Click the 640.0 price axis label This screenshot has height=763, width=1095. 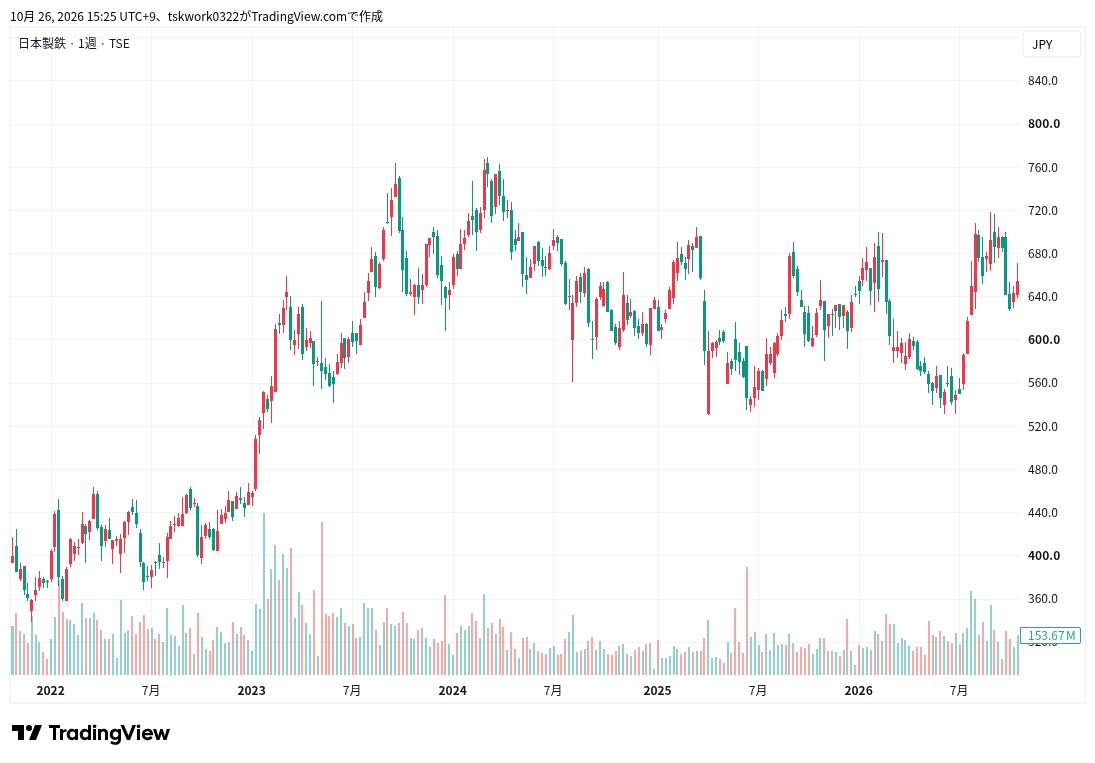tap(1043, 297)
